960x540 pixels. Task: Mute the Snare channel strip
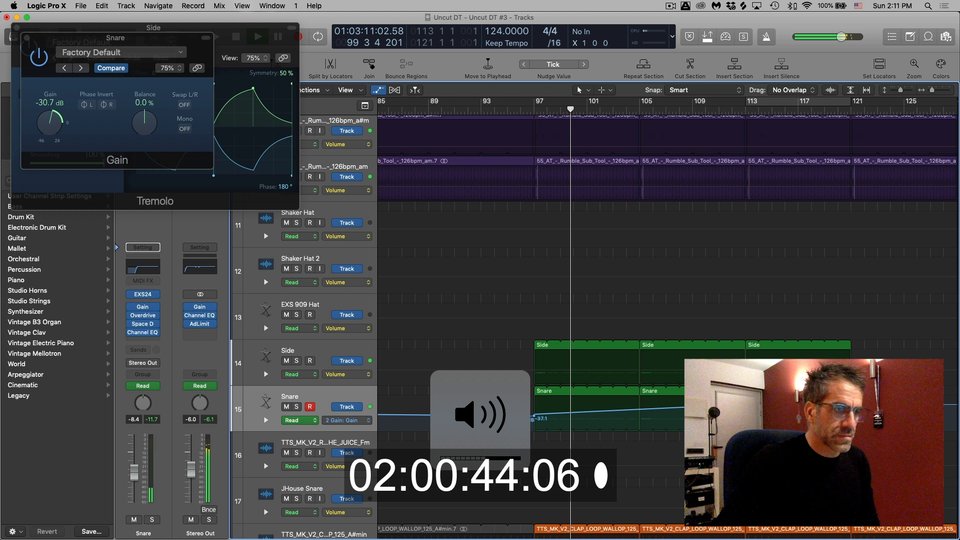(x=134, y=519)
